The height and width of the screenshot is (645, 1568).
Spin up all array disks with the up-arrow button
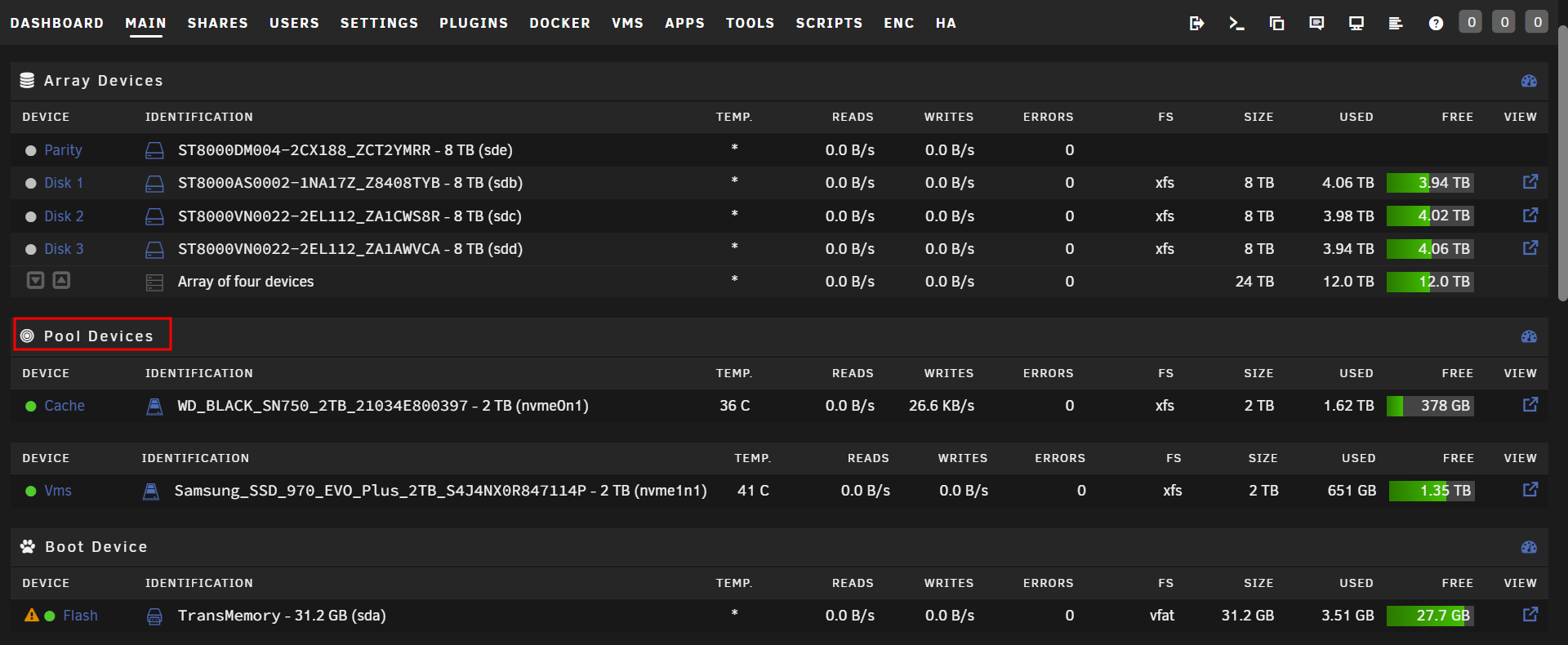tap(61, 280)
